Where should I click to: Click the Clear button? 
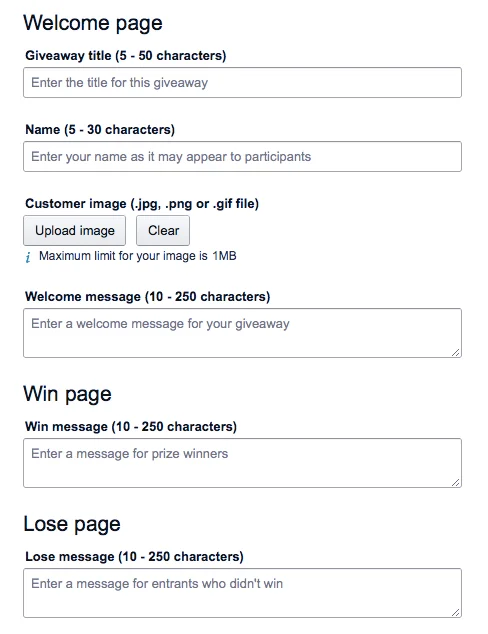(x=163, y=230)
